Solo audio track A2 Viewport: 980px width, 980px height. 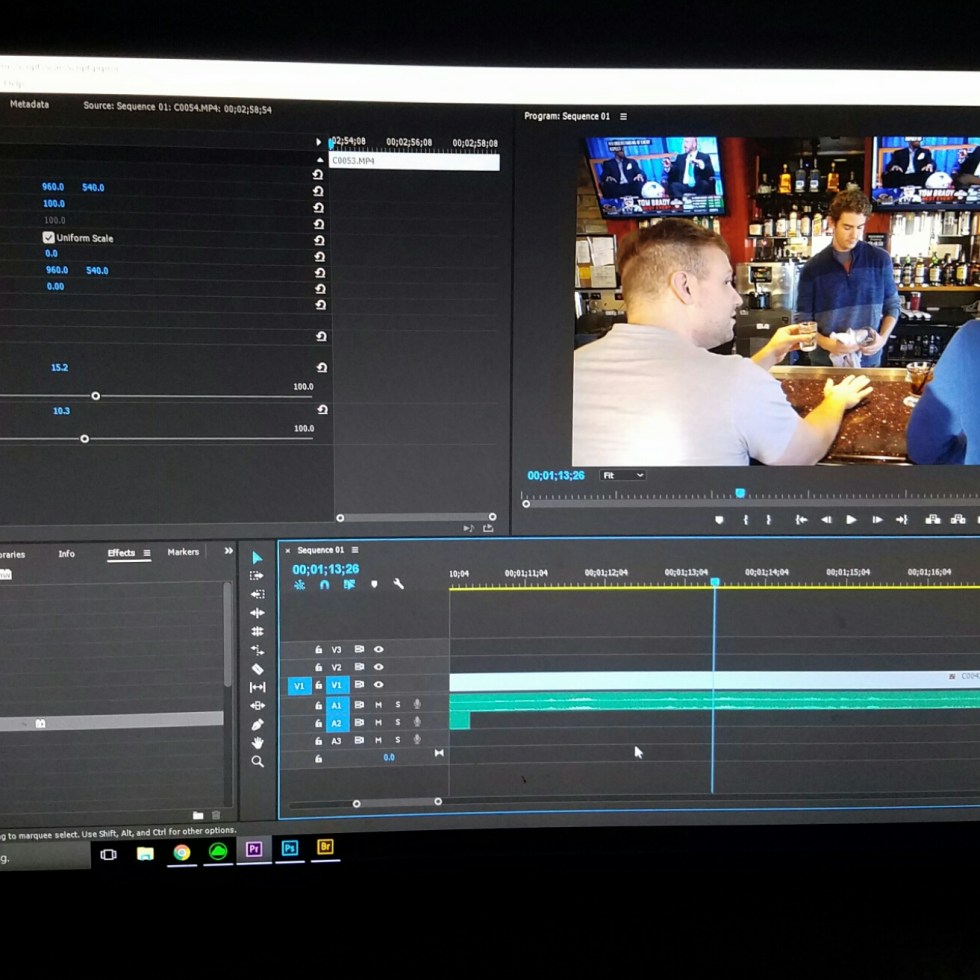pyautogui.click(x=397, y=723)
